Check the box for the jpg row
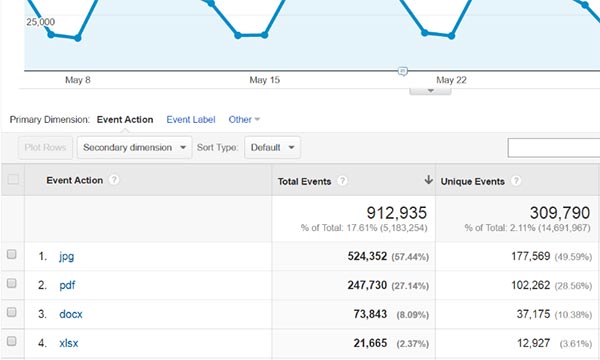The width and height of the screenshot is (600, 360). (11, 254)
